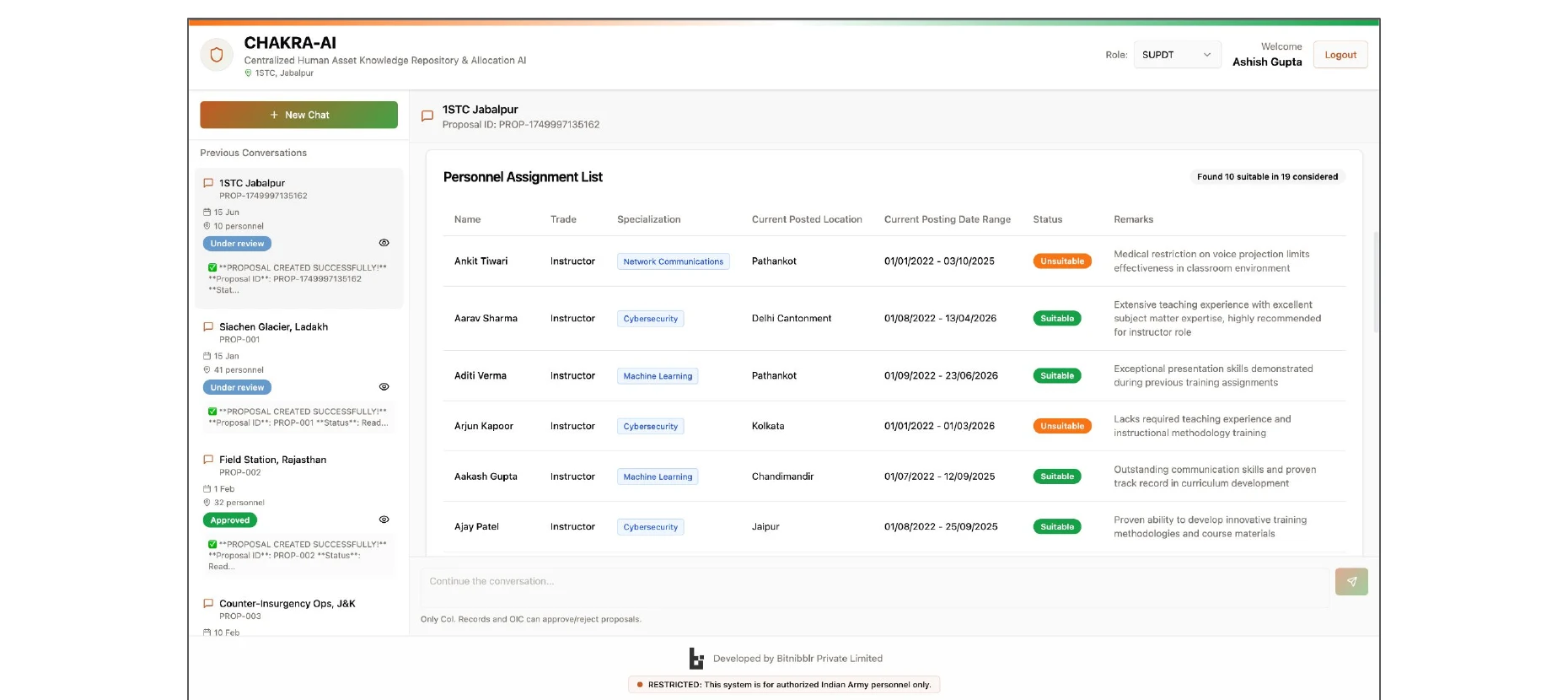Click Found 10 suitable in 19 considered badge

(x=1267, y=177)
